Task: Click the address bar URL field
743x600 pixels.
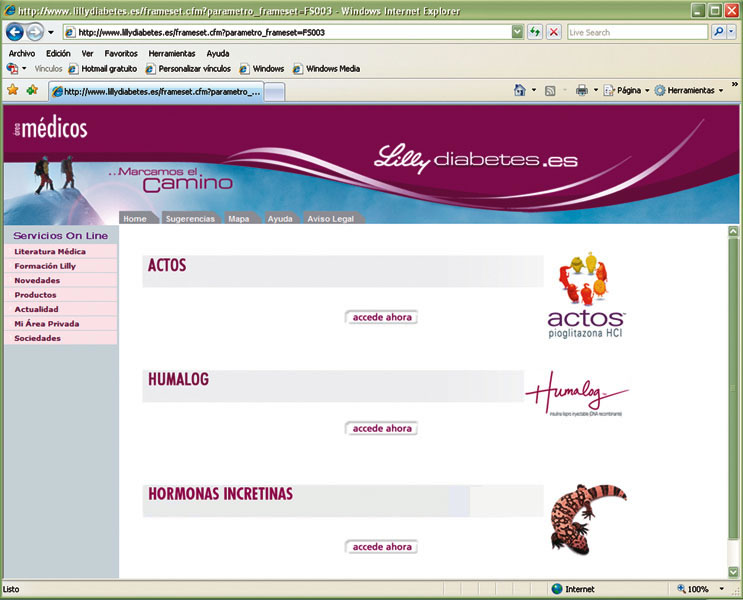Action: 288,32
